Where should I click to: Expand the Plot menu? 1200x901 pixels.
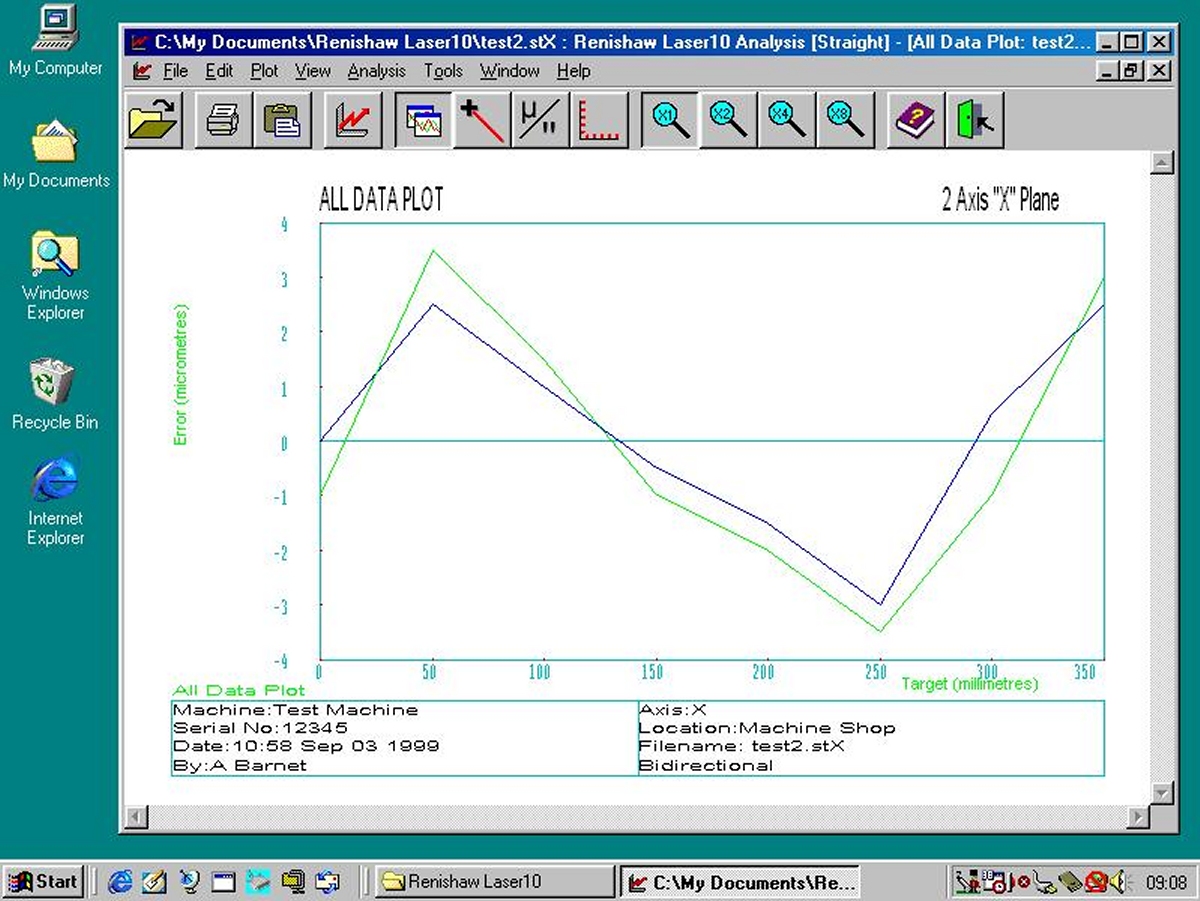(x=264, y=71)
